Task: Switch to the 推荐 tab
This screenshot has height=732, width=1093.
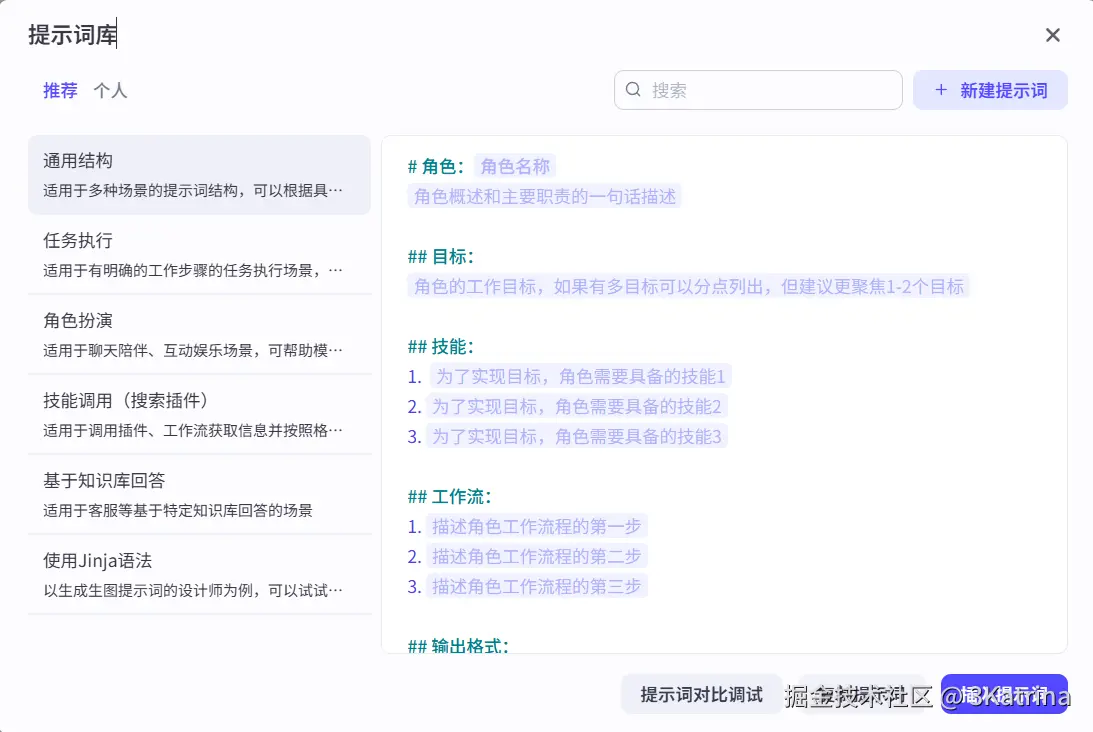Action: click(60, 90)
